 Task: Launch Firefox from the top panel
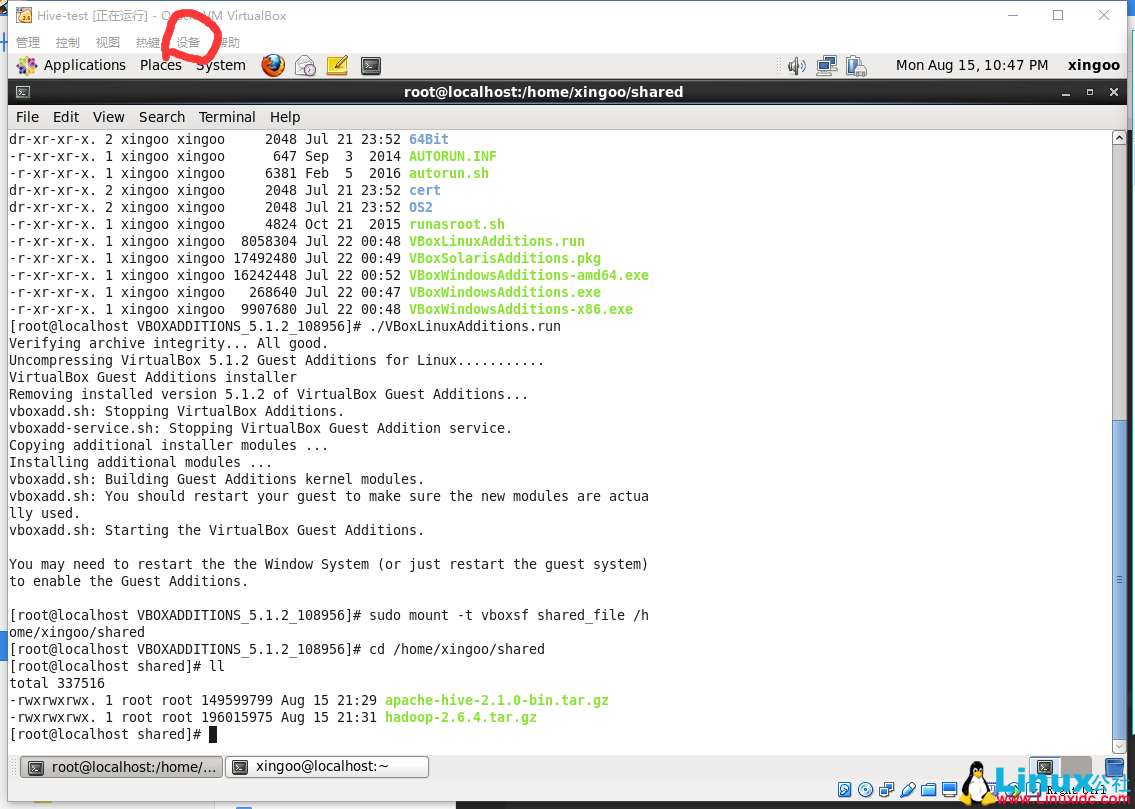click(272, 65)
